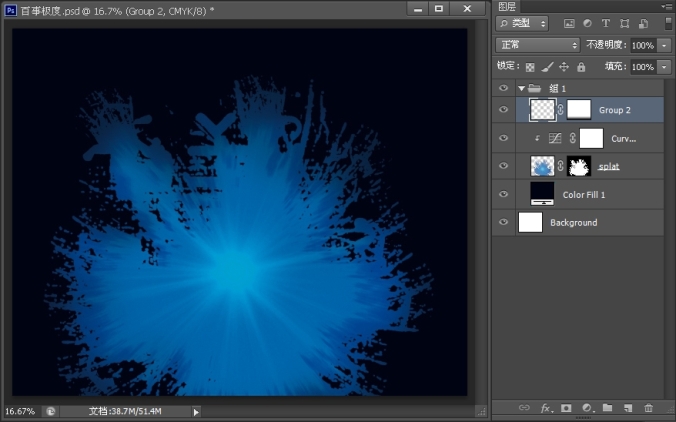This screenshot has width=676, height=422.
Task: Open the opacity 不透明度 dropdown arrow
Action: (664, 45)
